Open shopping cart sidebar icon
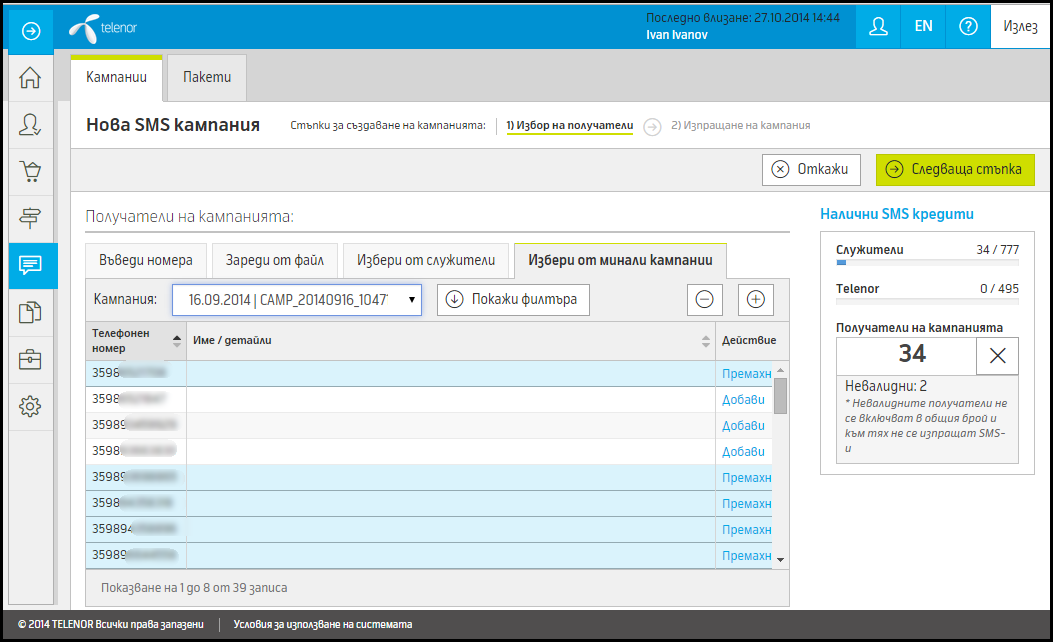Viewport: 1053px width, 642px height. pyautogui.click(x=30, y=172)
